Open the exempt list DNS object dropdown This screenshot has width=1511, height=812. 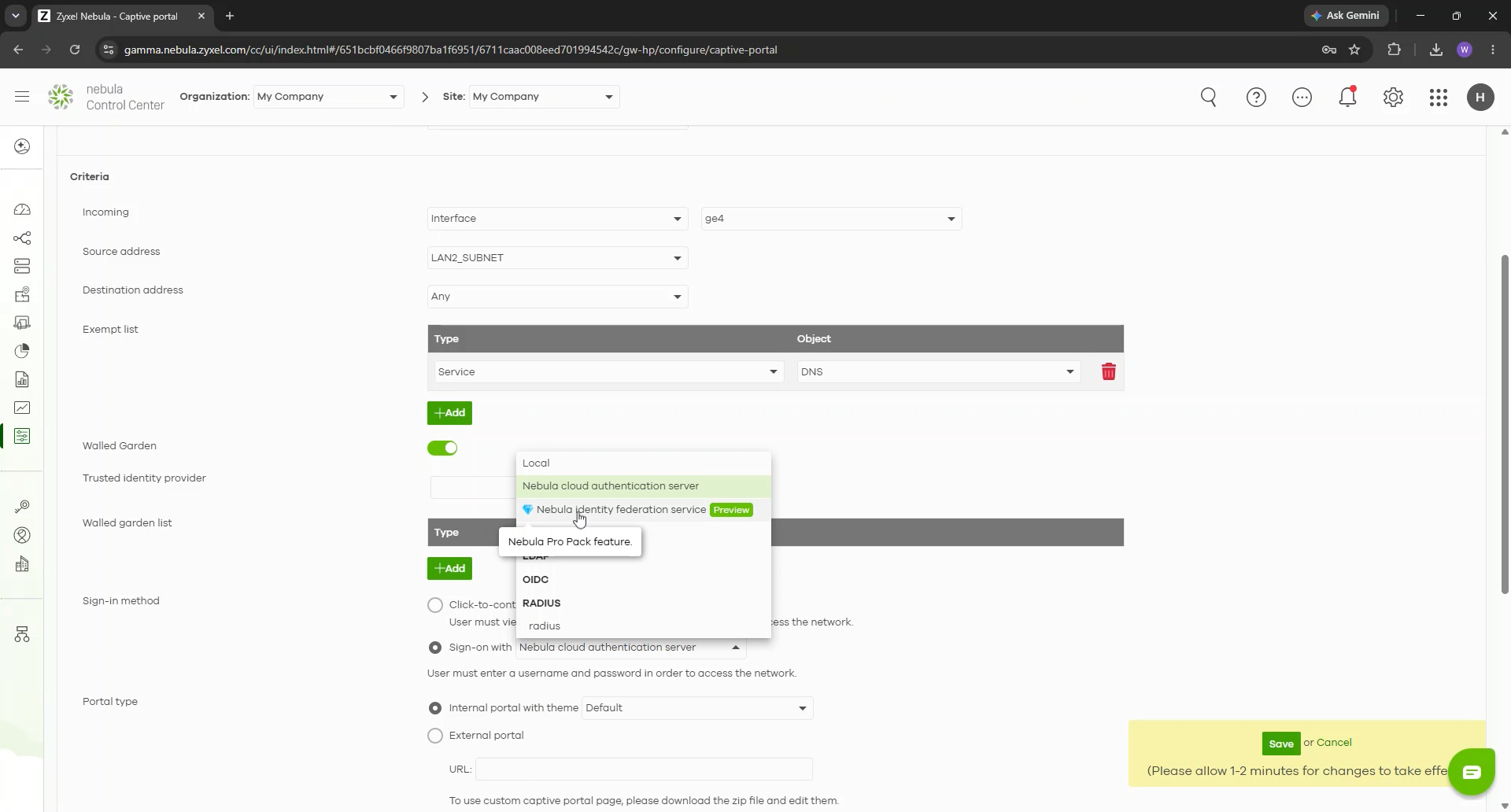(939, 372)
